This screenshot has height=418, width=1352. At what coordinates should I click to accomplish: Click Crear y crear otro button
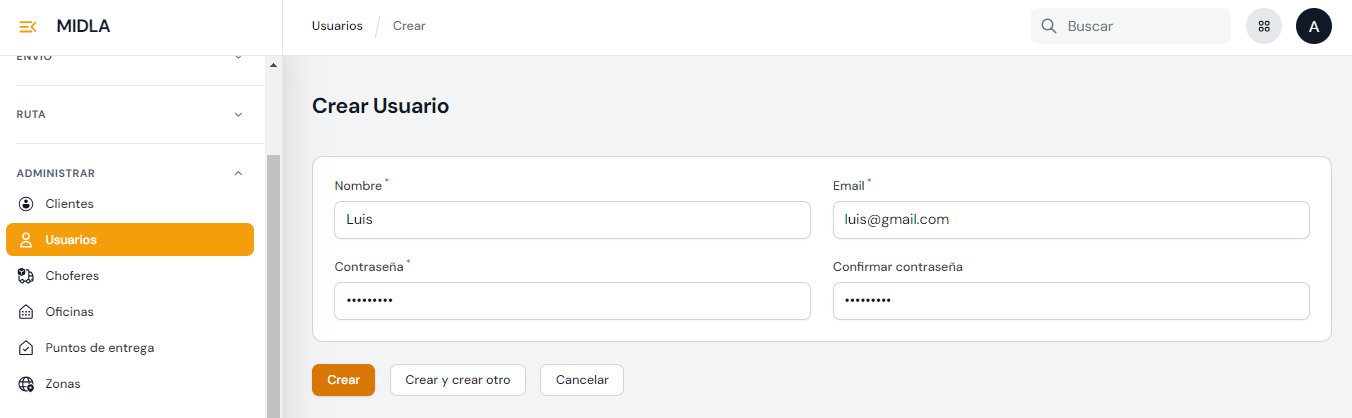point(457,380)
